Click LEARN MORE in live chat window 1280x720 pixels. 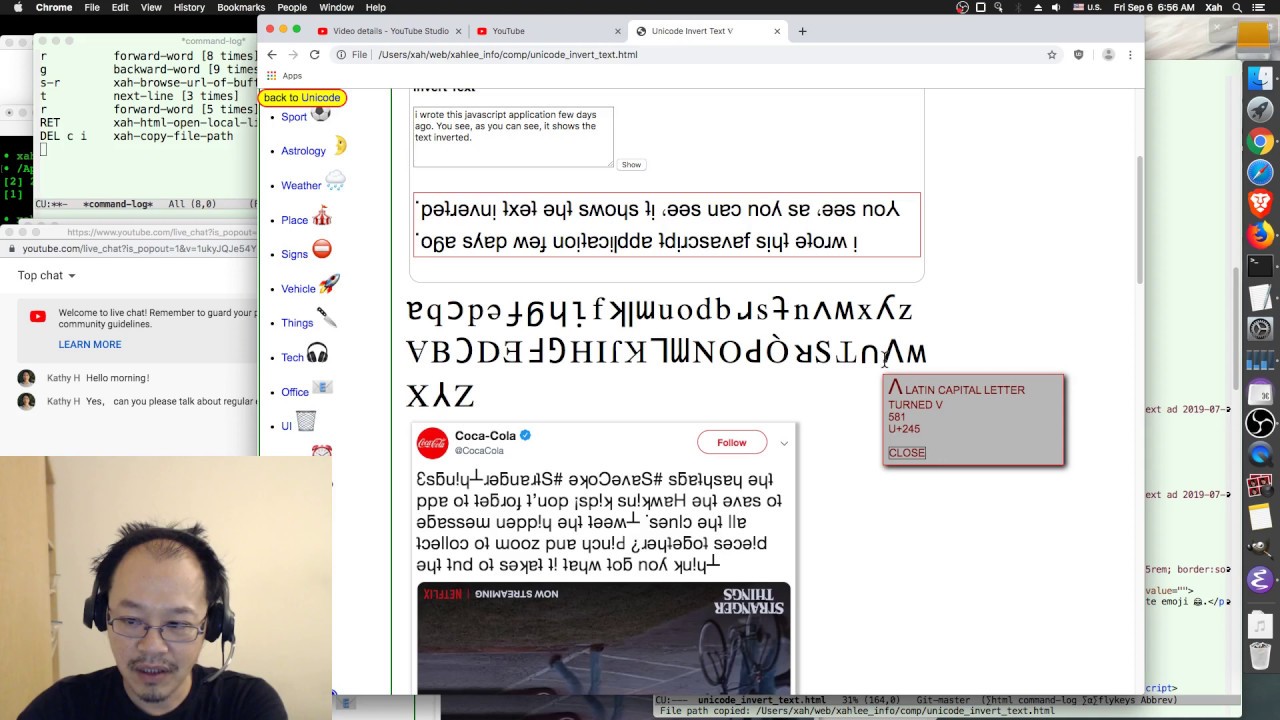[89, 344]
